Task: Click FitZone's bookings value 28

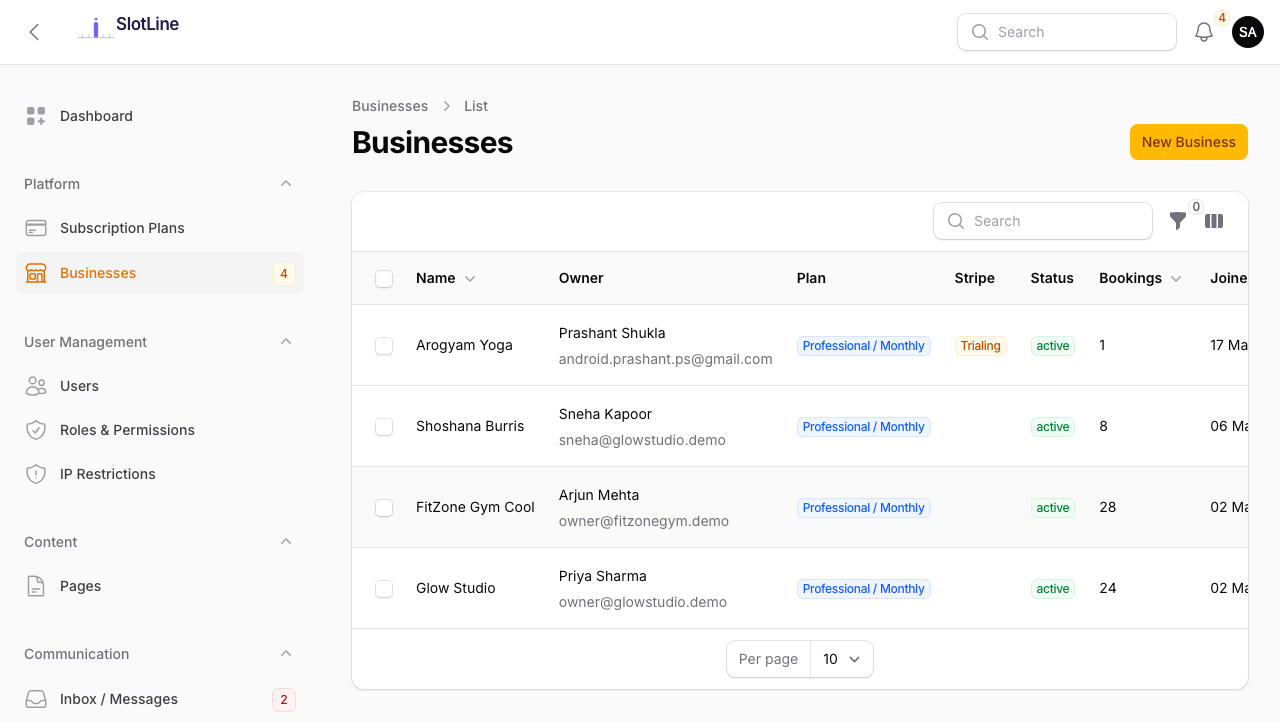Action: click(x=1108, y=507)
